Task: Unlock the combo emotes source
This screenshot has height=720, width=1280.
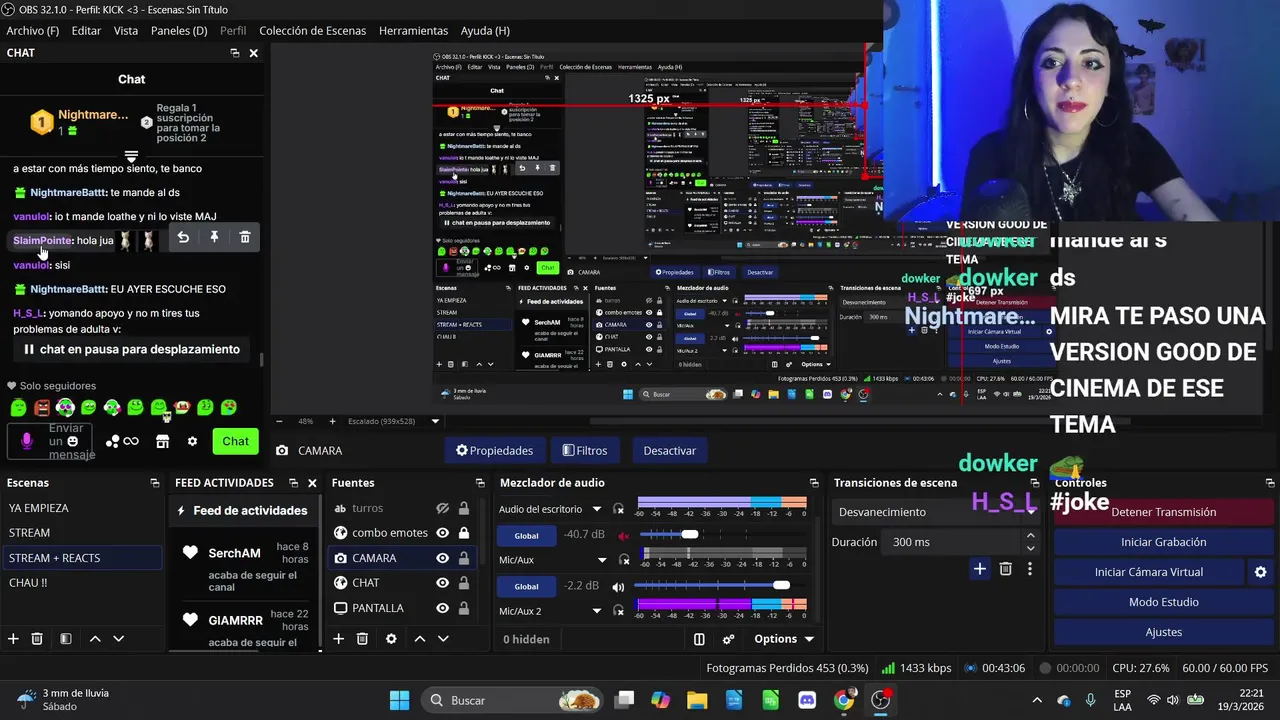Action: click(x=464, y=533)
